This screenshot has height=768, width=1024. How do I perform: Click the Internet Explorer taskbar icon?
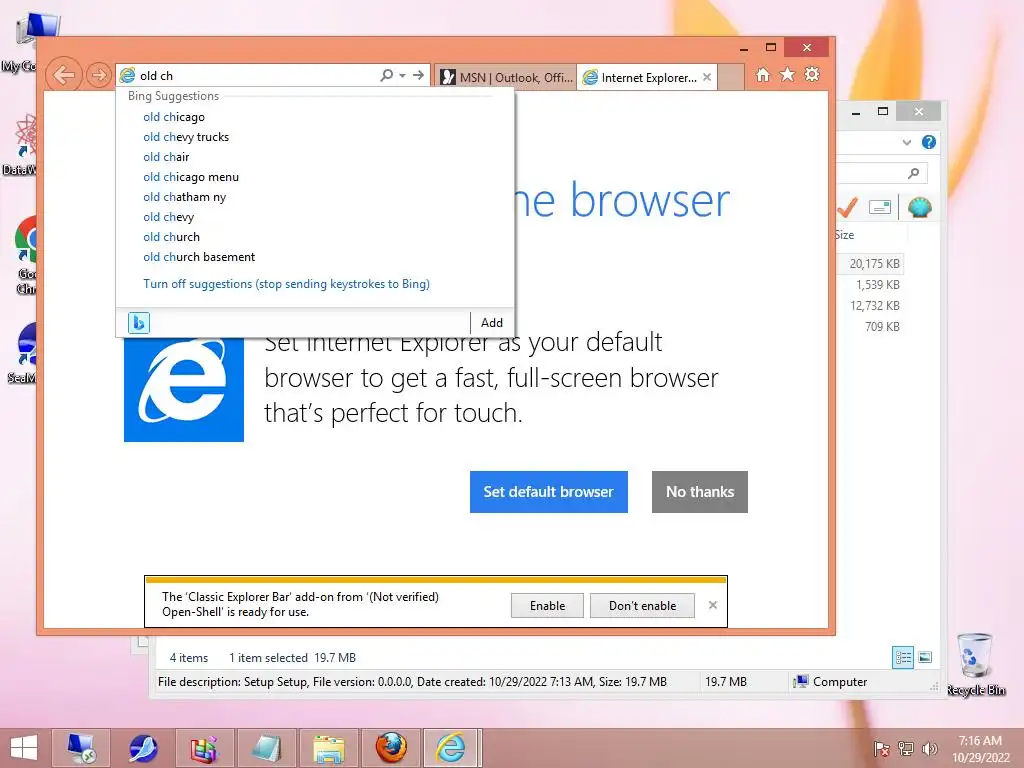coord(451,748)
